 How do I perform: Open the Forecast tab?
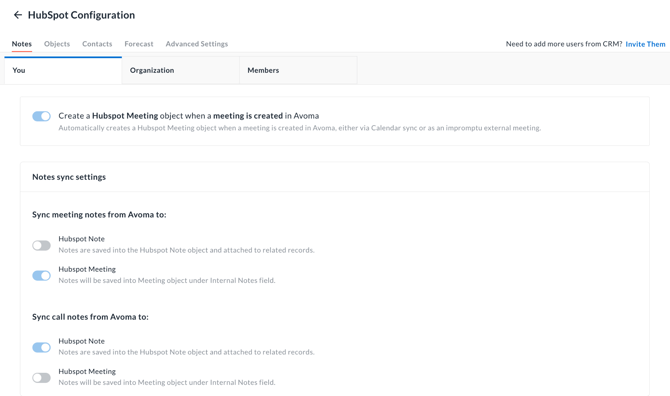tap(139, 44)
